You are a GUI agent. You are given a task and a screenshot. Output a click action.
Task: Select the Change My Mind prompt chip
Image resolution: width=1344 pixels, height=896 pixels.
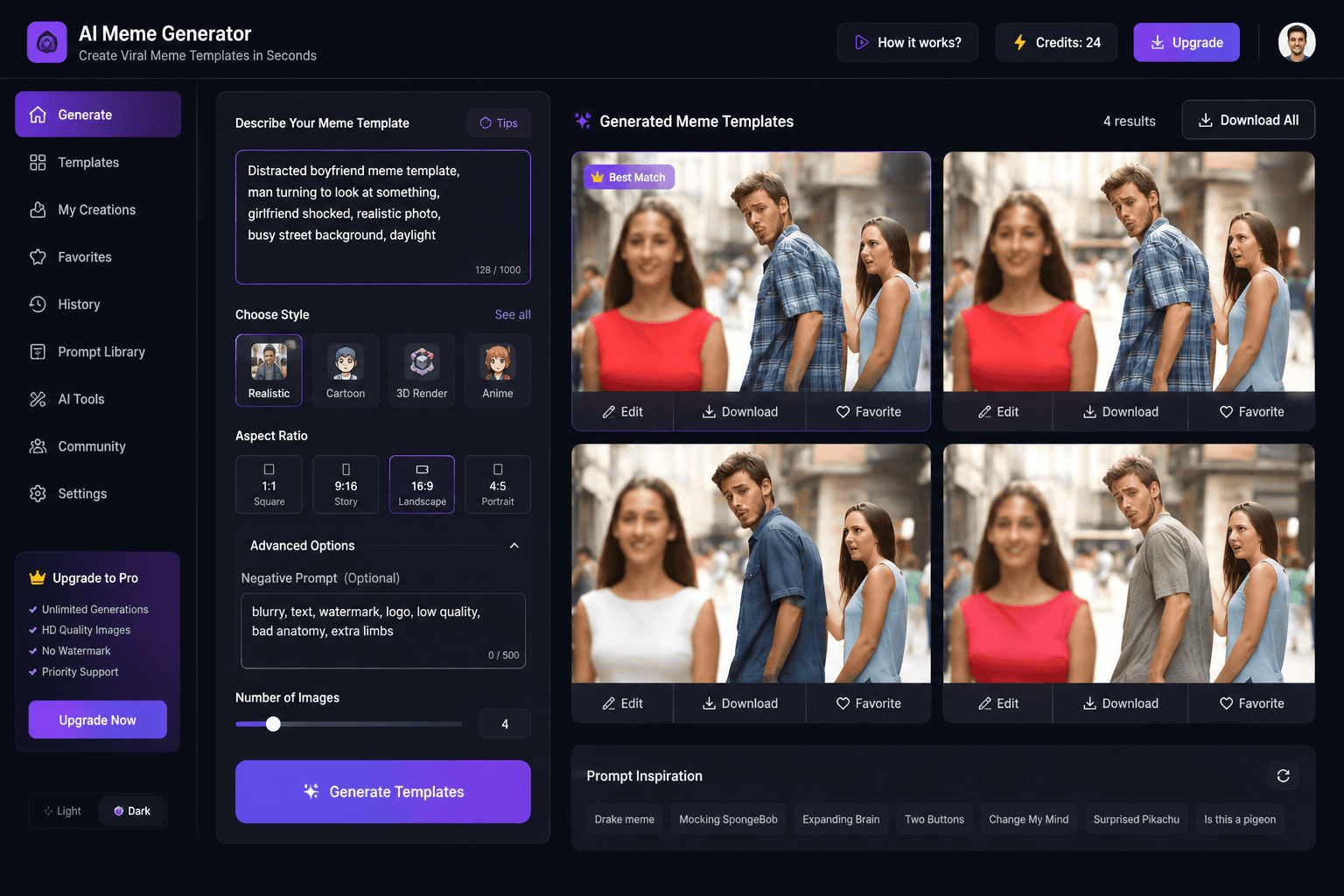[1029, 820]
